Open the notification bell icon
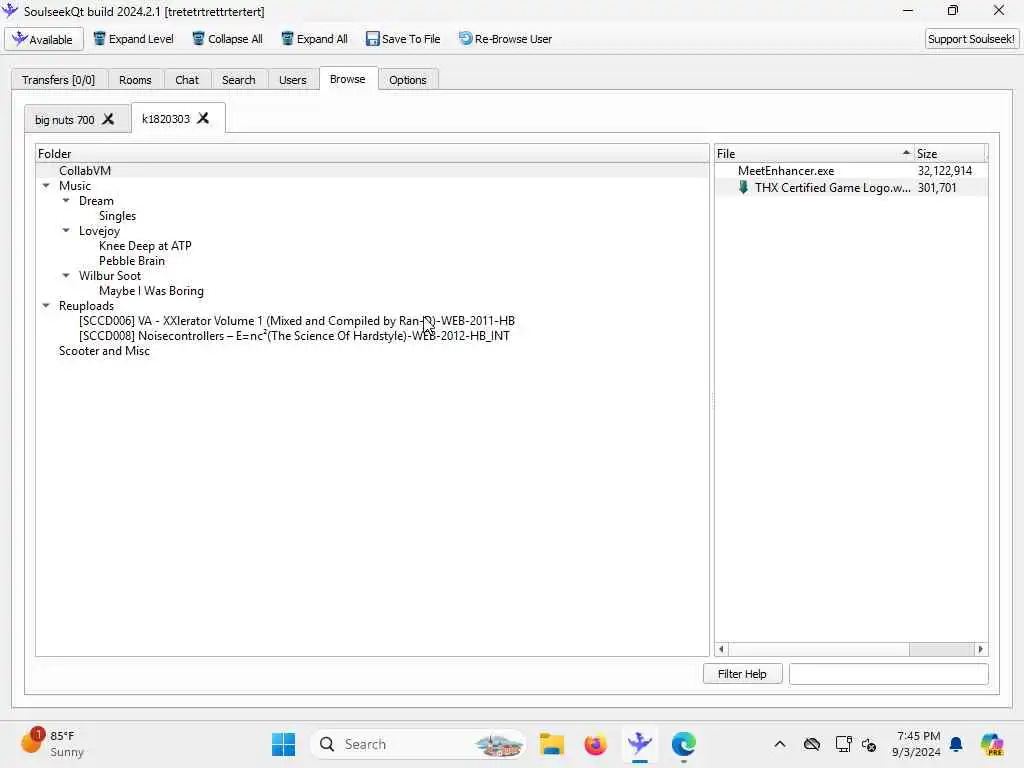This screenshot has width=1024, height=768. [956, 744]
